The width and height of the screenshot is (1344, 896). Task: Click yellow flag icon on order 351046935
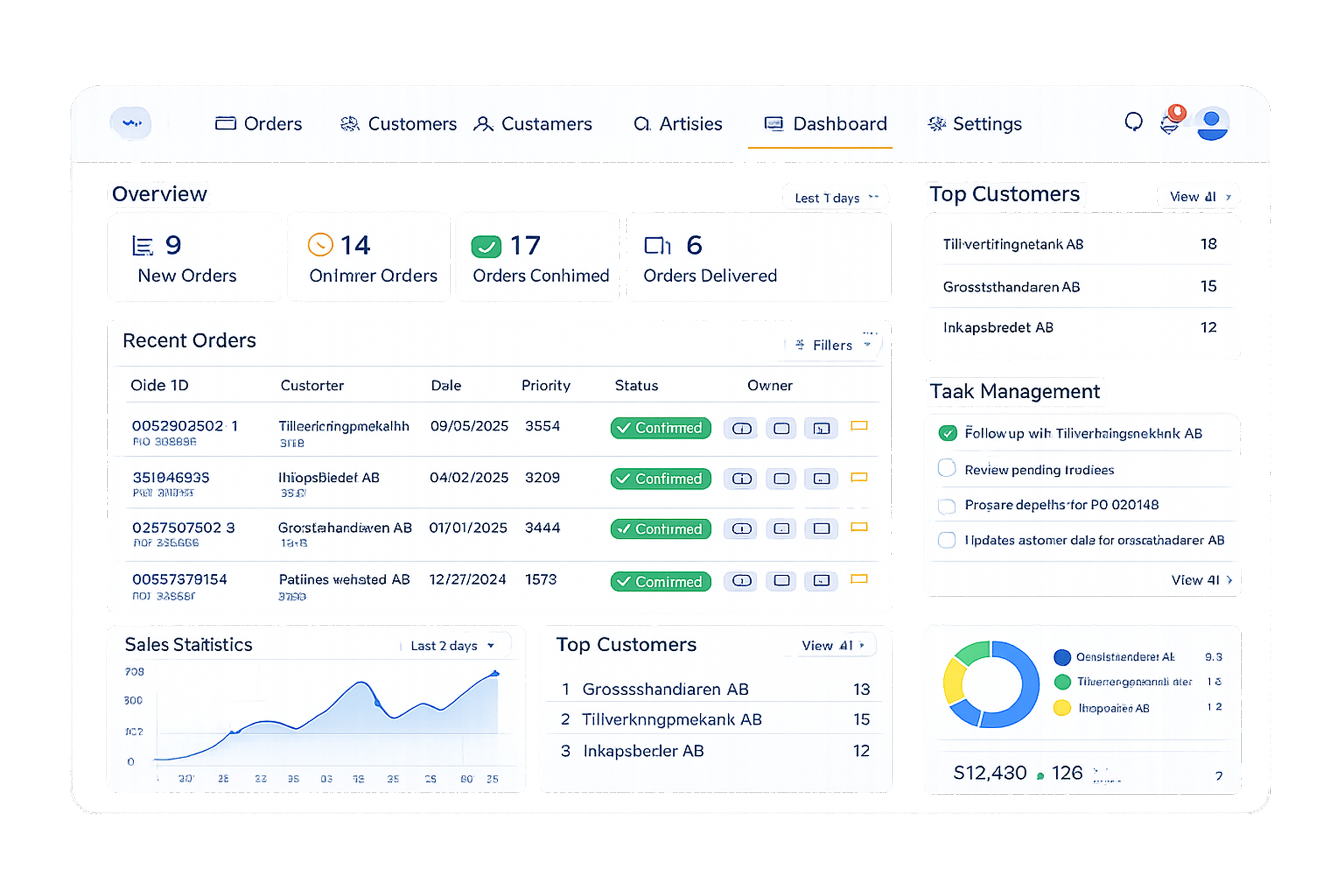coord(858,477)
